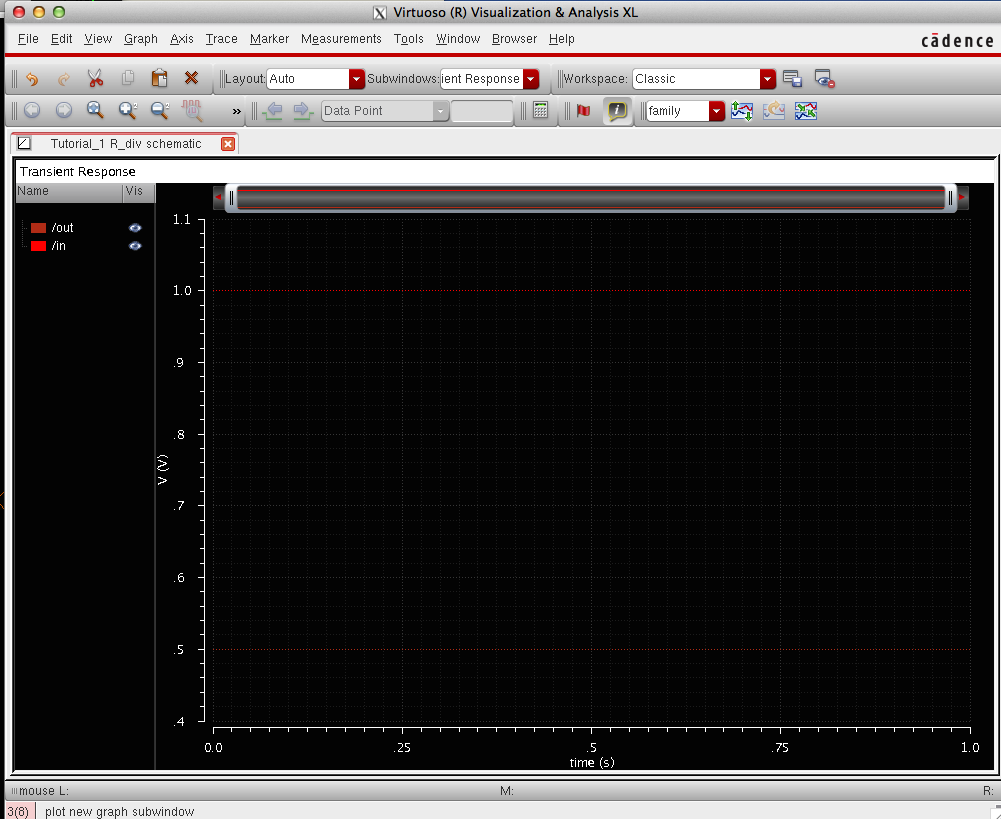Open the calculator tool icon
The image size is (1001, 819).
(x=541, y=111)
